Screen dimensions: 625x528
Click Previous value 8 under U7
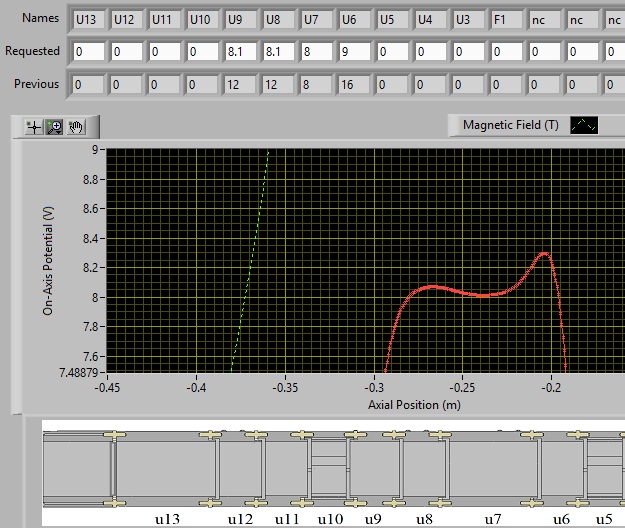[316, 84]
